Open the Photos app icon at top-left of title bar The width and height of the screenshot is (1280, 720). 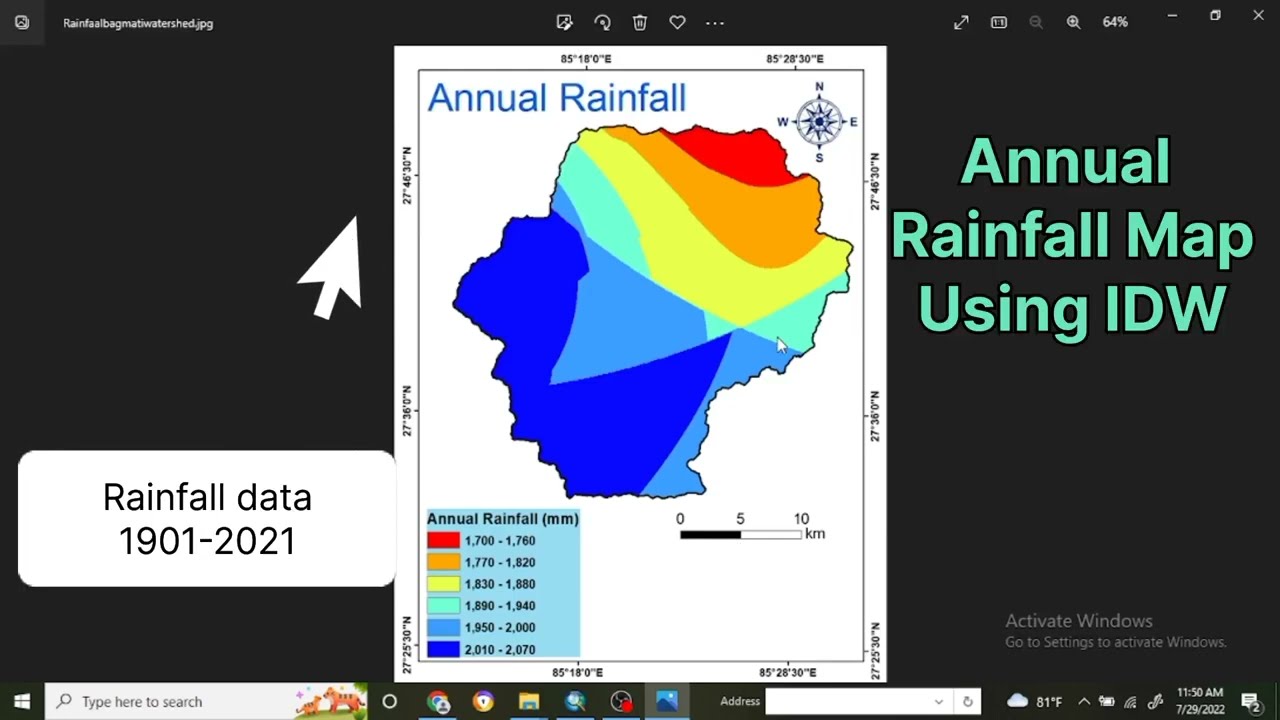[x=22, y=22]
